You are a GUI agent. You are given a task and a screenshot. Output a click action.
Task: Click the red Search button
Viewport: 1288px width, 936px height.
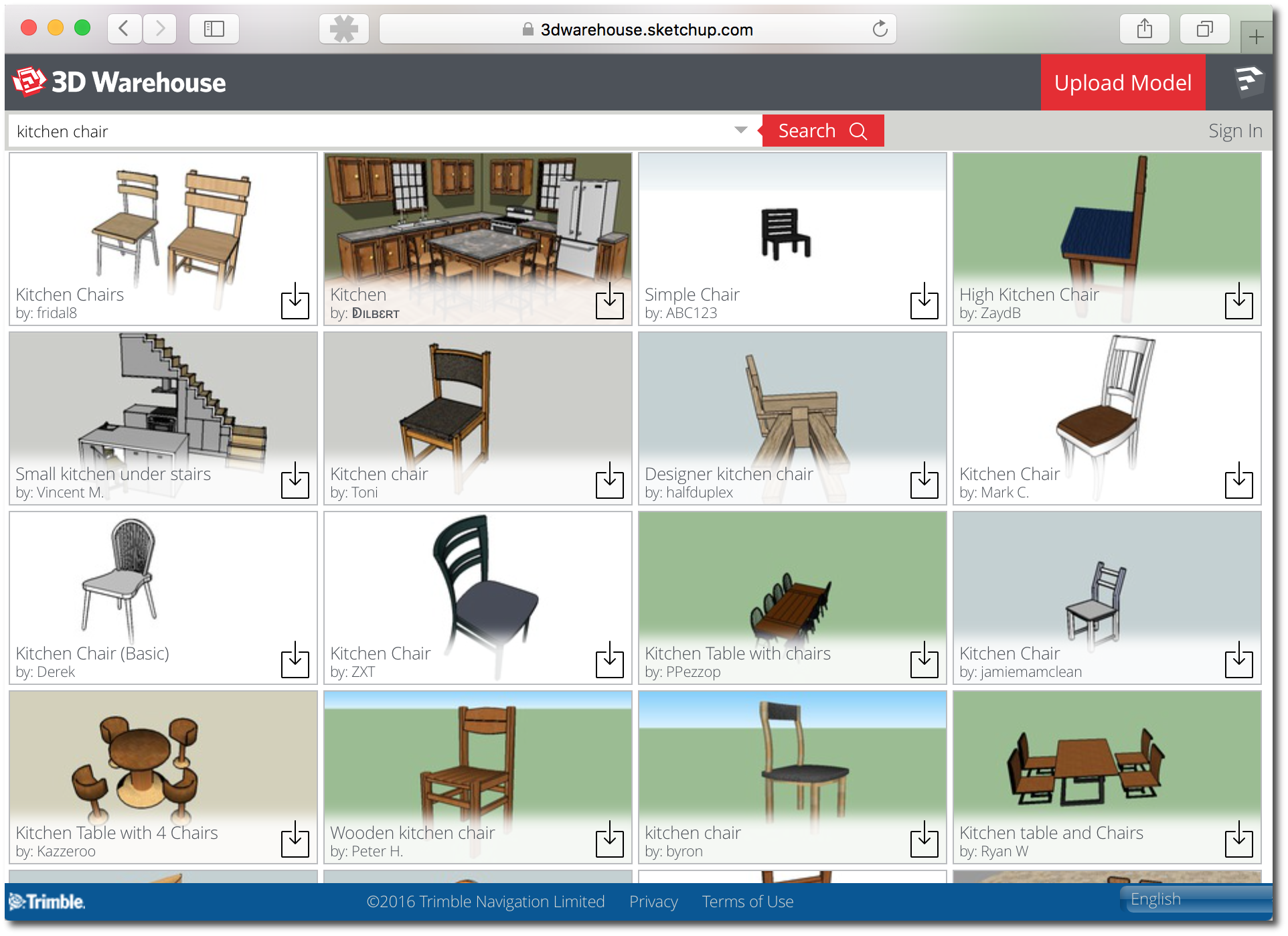(x=823, y=131)
